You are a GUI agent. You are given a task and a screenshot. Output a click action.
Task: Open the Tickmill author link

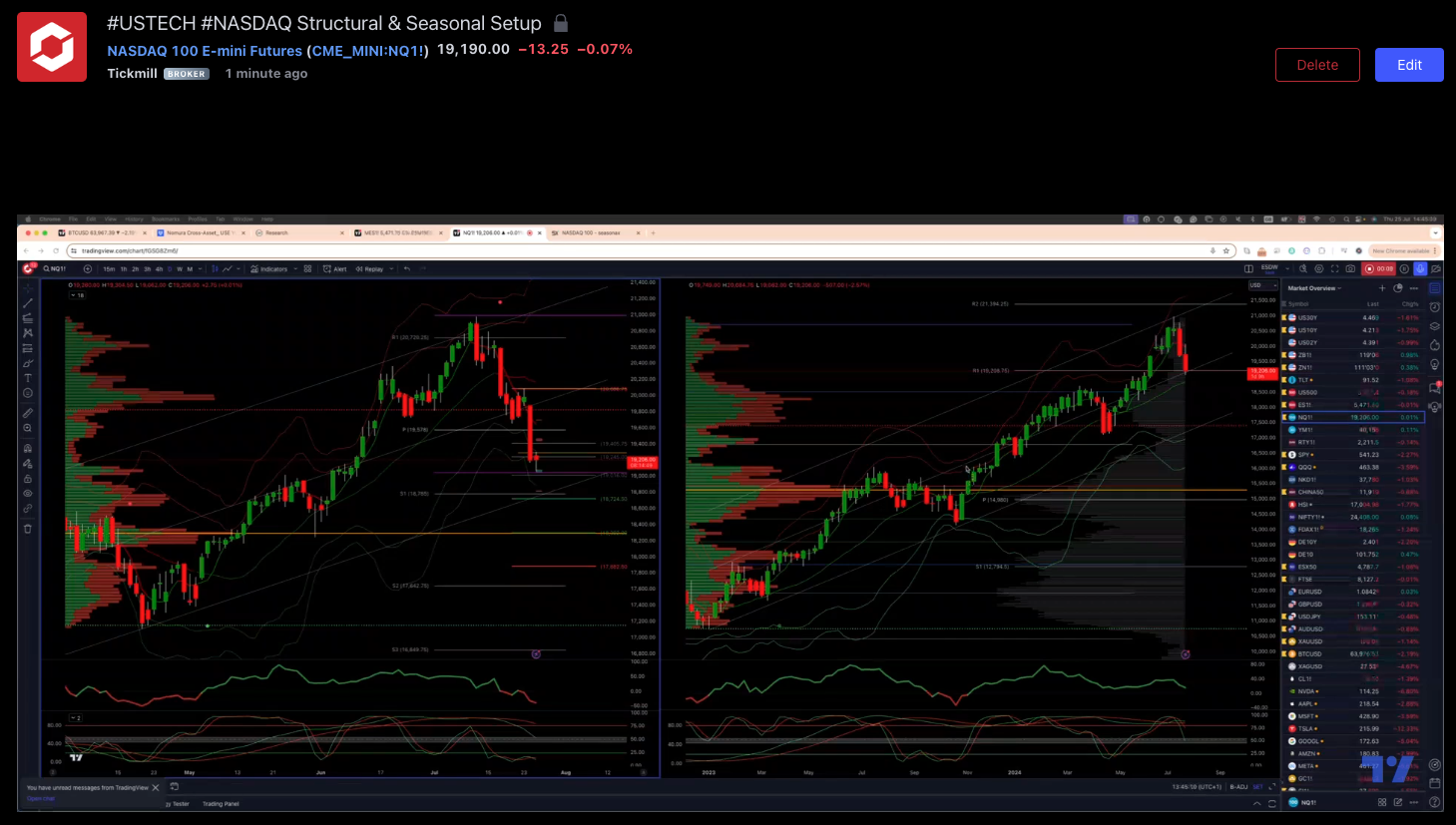(x=132, y=73)
